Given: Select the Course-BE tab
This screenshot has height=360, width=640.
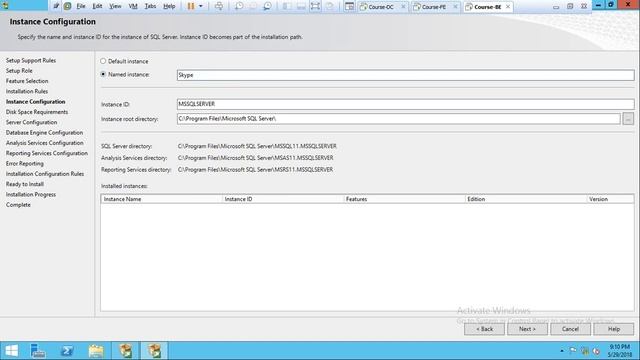Looking at the screenshot, I should (487, 7).
